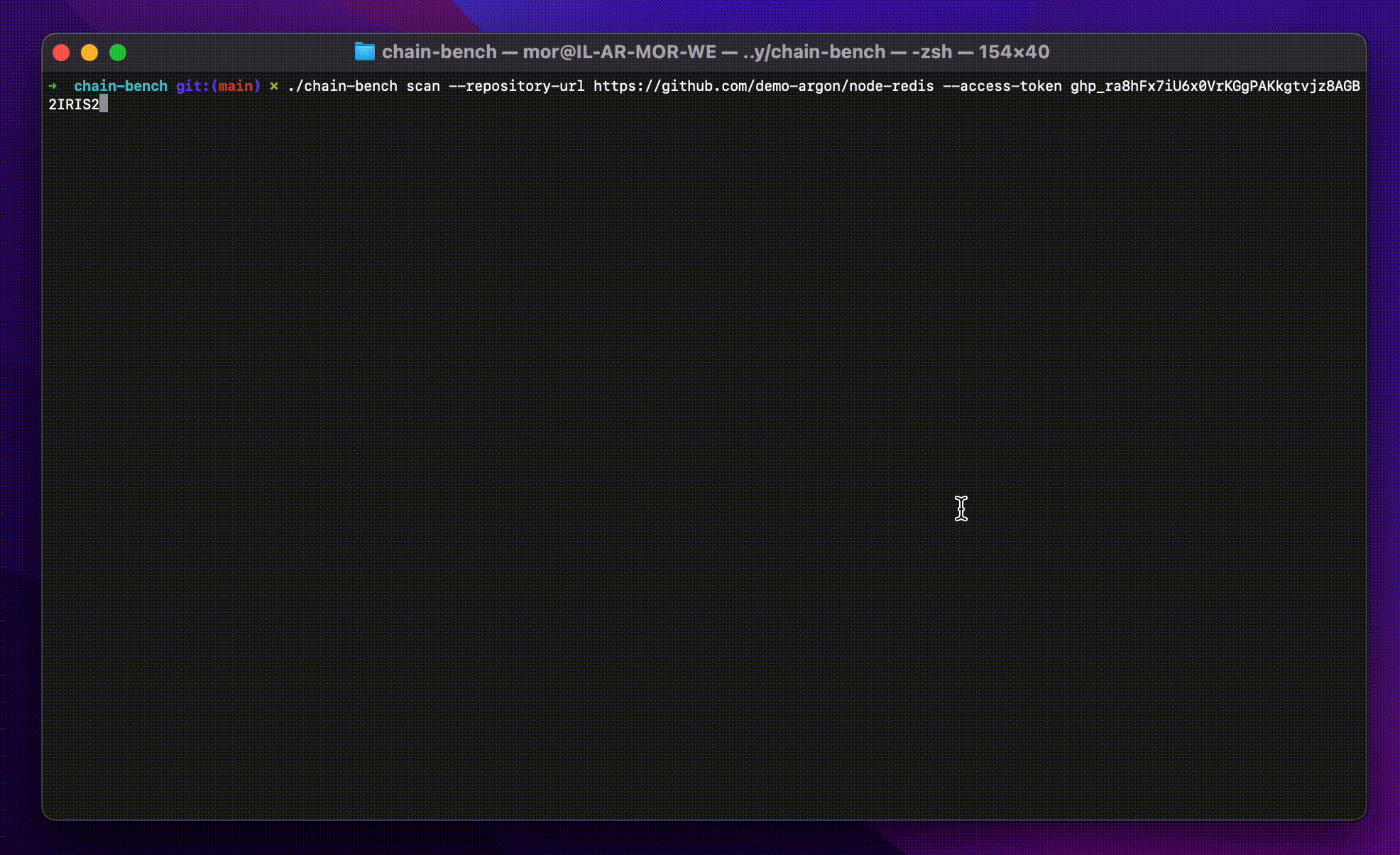Click the ghp_ access token string
The height and width of the screenshot is (855, 1400).
[1214, 86]
